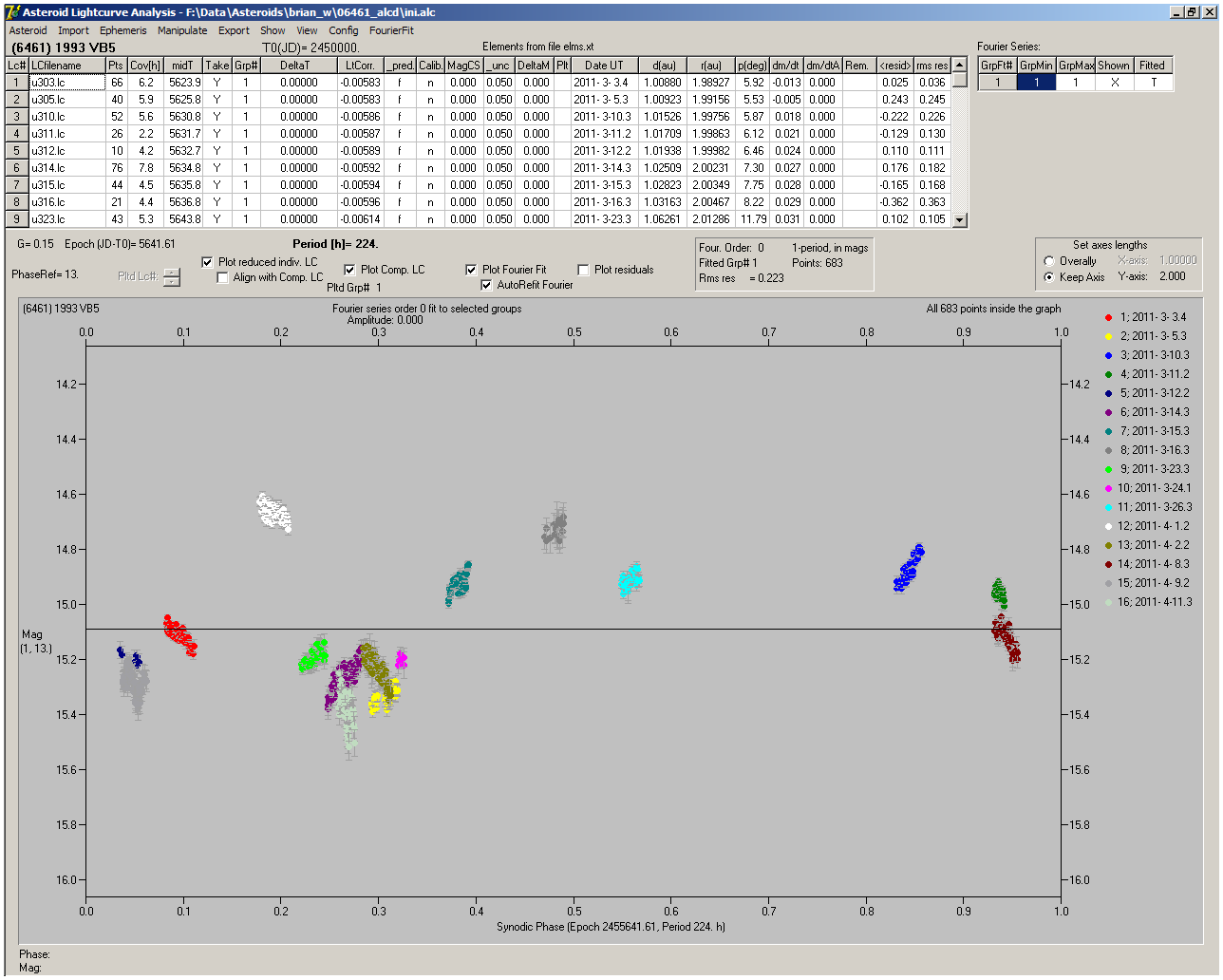Click the application icon in title bar

(13, 12)
